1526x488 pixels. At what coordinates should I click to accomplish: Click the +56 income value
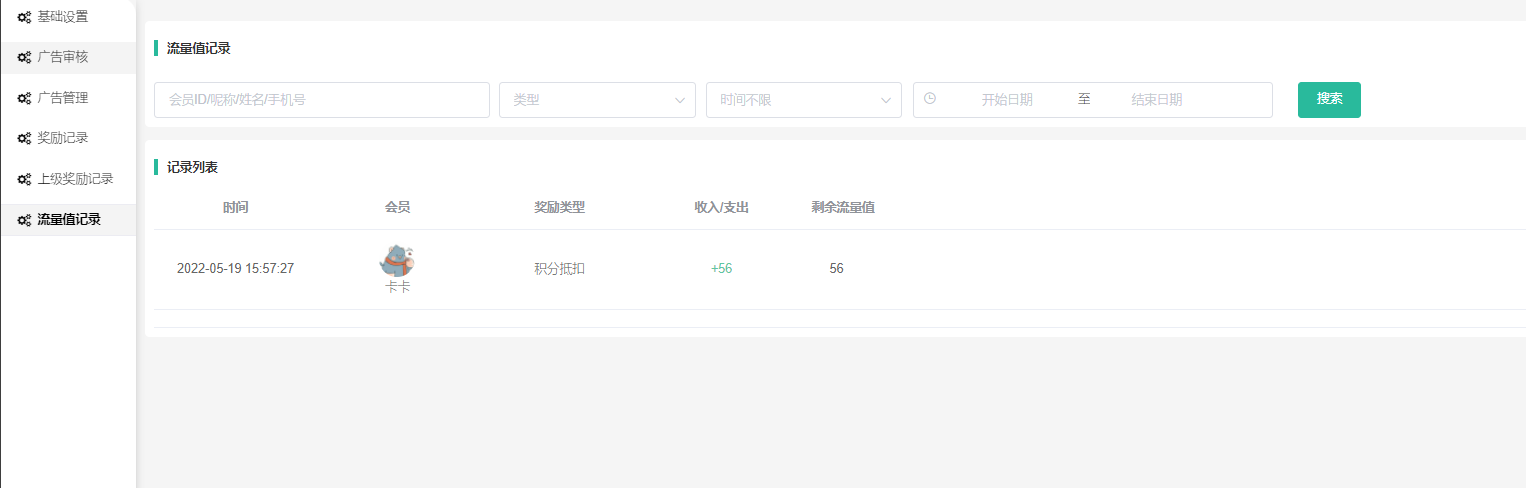[721, 269]
